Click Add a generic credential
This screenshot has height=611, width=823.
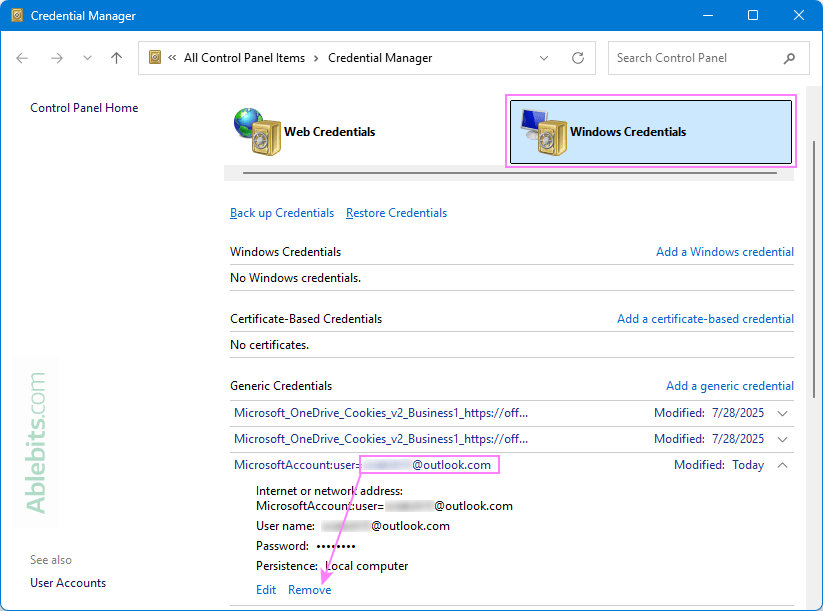pyautogui.click(x=730, y=386)
